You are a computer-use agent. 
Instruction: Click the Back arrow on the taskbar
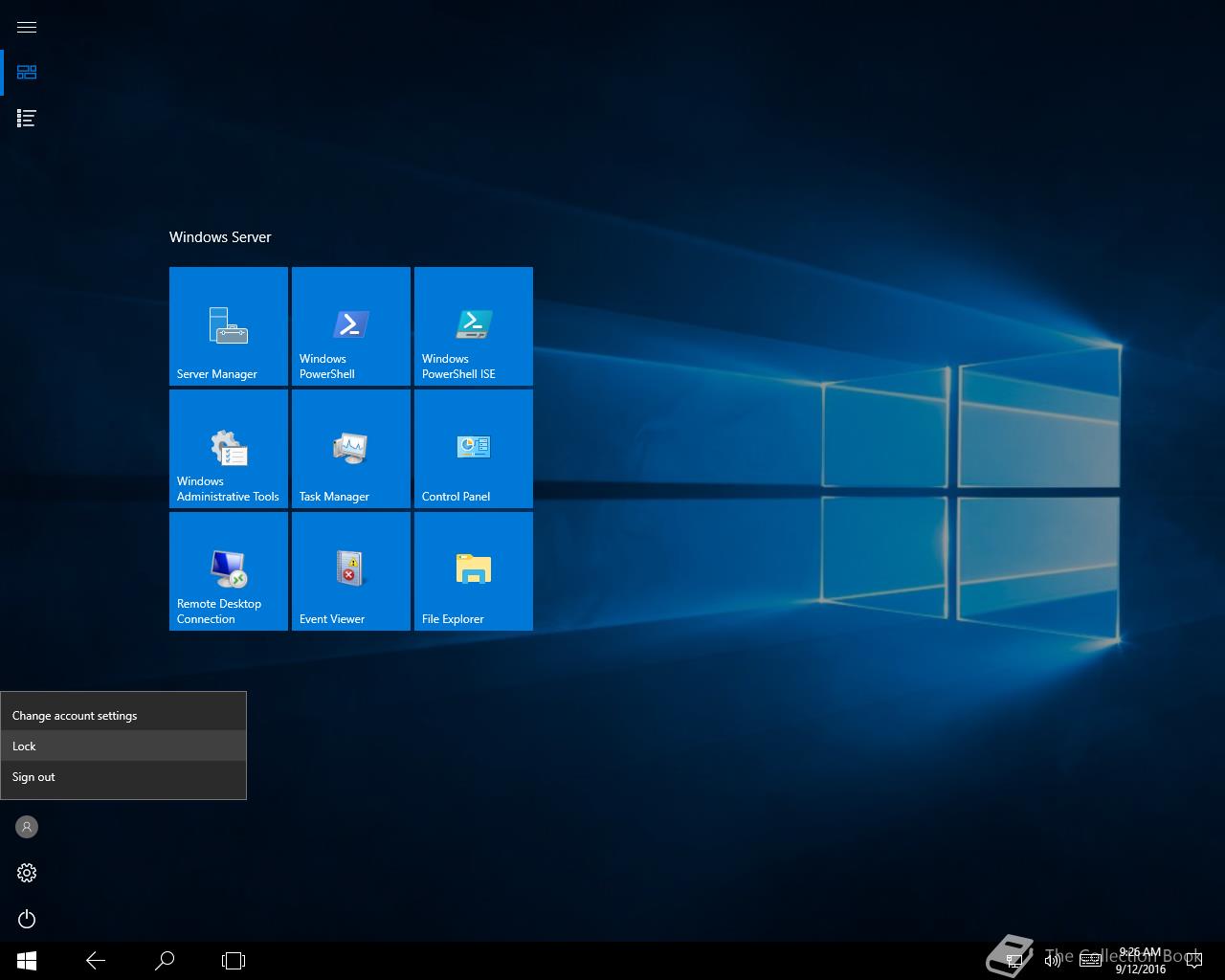pyautogui.click(x=96, y=961)
